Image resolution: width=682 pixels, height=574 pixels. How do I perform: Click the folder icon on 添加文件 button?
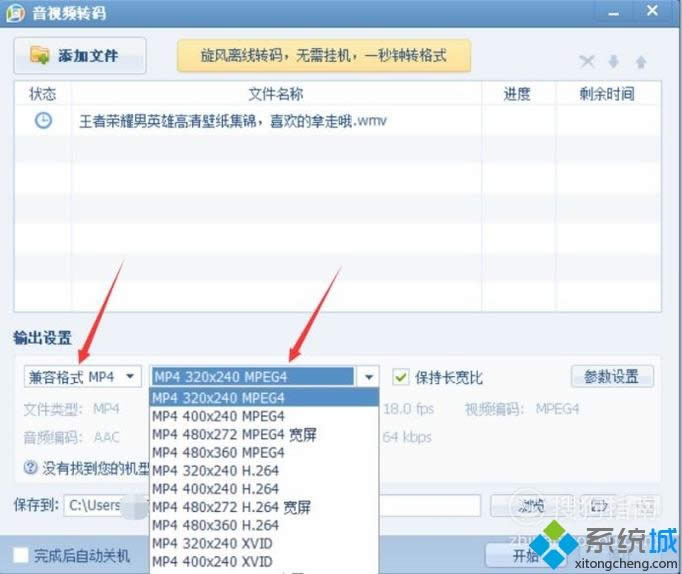[x=40, y=55]
